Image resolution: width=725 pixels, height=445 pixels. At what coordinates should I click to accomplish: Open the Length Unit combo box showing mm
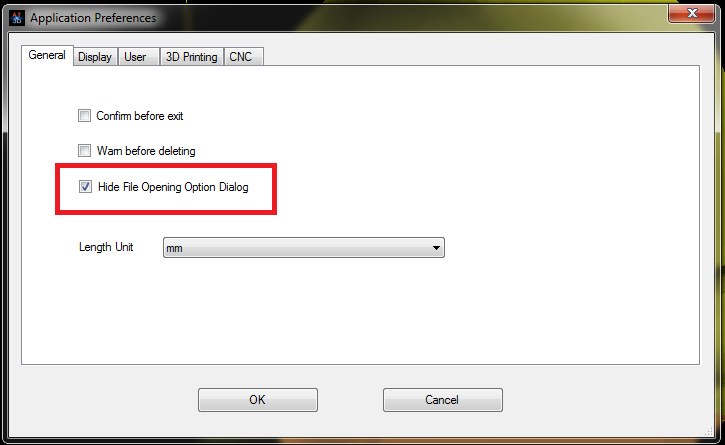click(304, 247)
